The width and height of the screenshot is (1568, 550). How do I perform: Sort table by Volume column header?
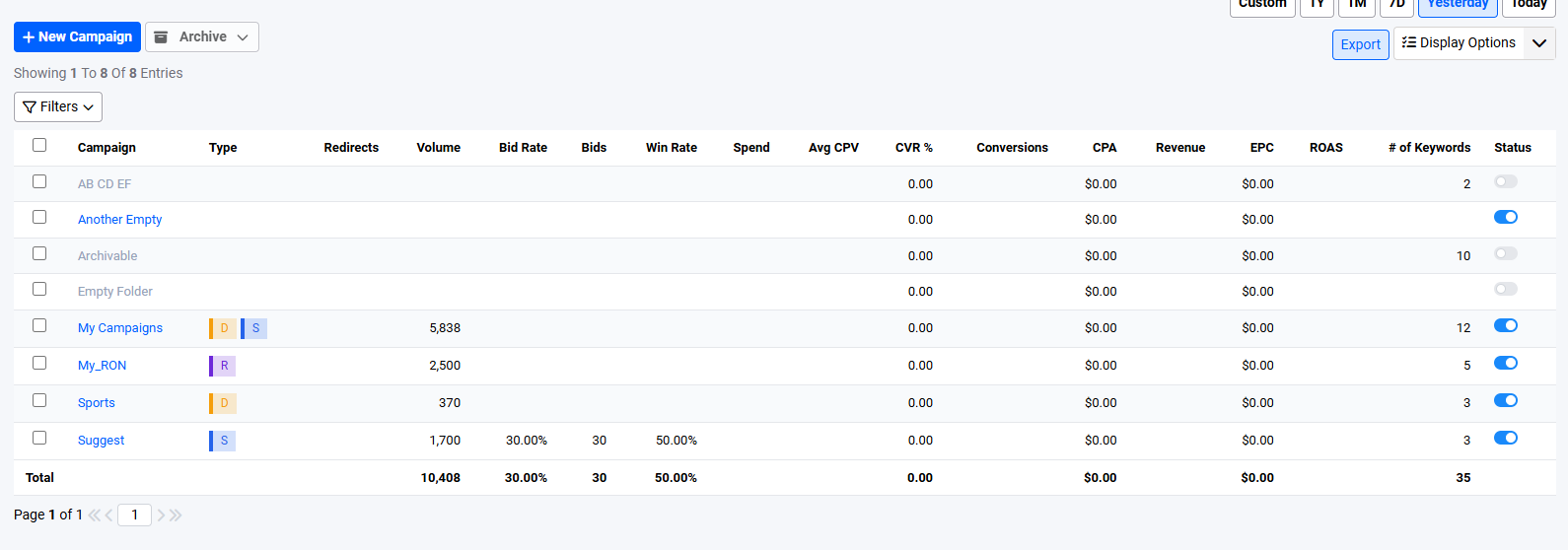(438, 148)
